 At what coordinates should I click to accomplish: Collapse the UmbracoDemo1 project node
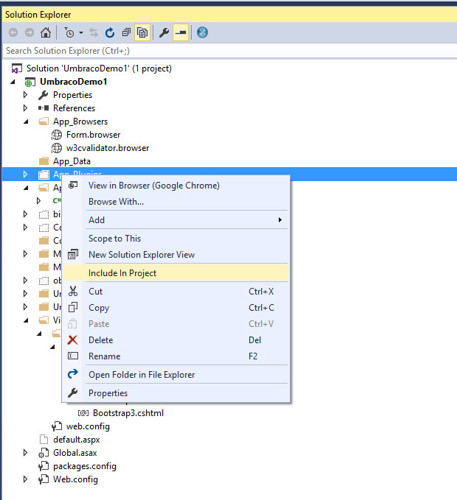point(13,82)
